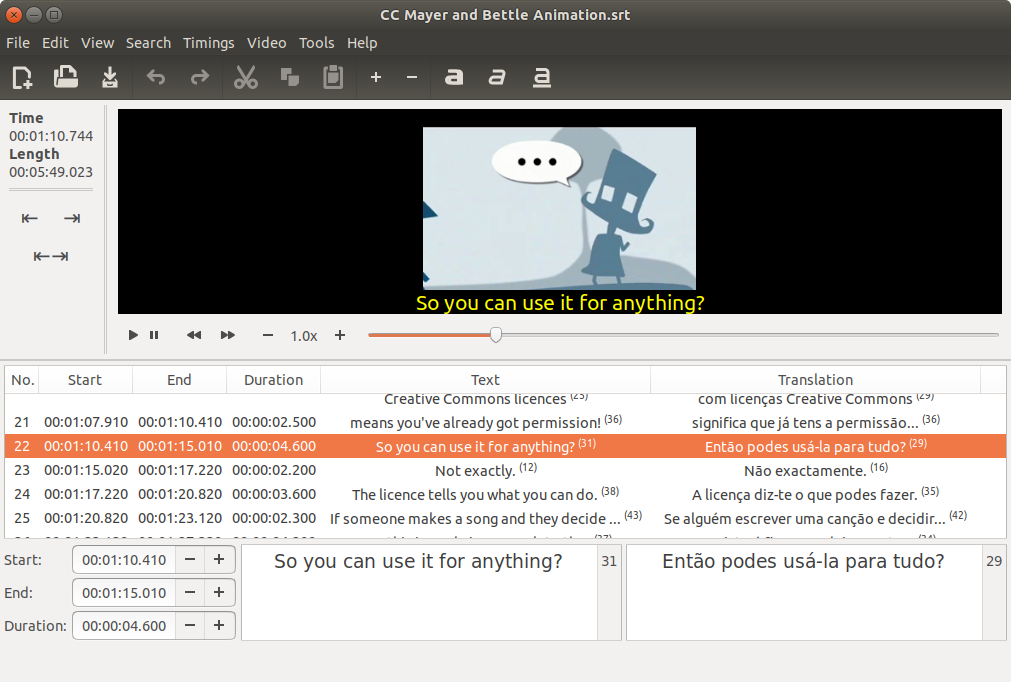Set subtitle end time from video position
This screenshot has width=1011, height=682.
click(71, 218)
